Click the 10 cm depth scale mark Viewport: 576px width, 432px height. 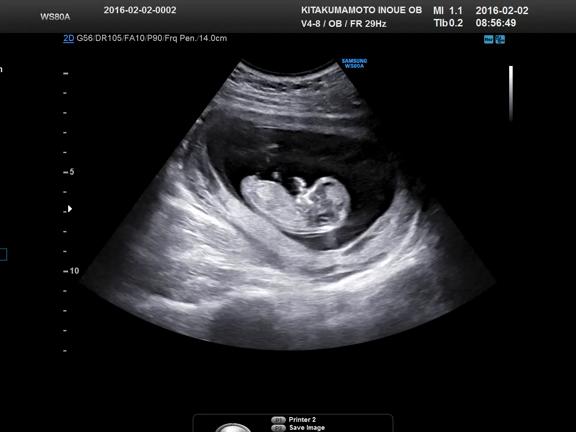click(71, 271)
